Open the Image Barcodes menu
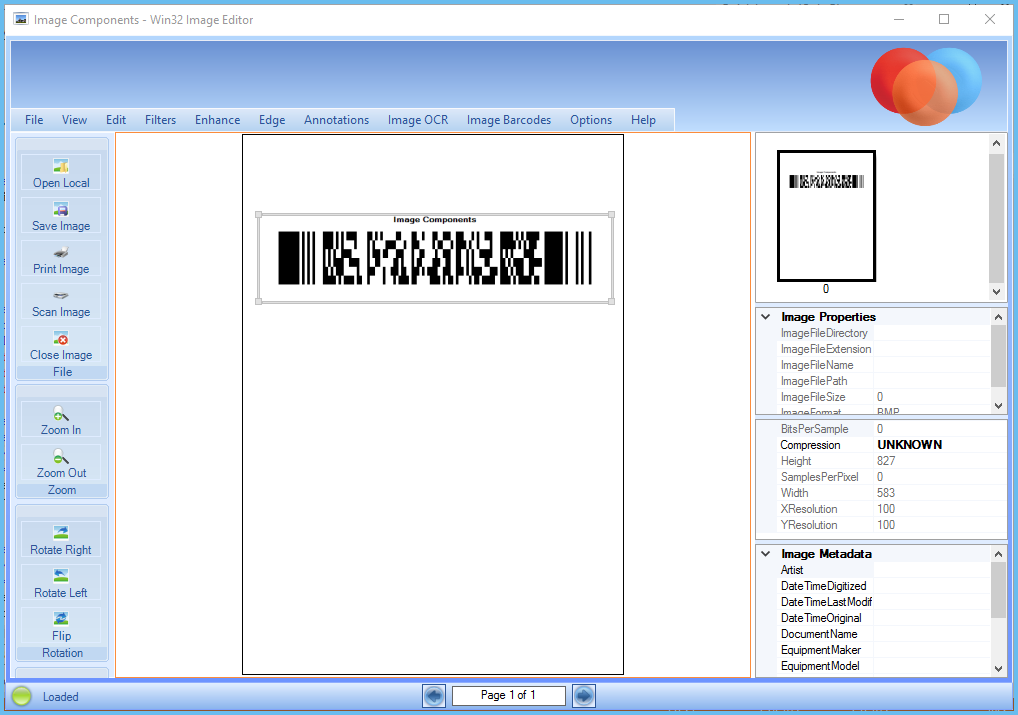Viewport: 1018px width, 715px height. pos(509,119)
